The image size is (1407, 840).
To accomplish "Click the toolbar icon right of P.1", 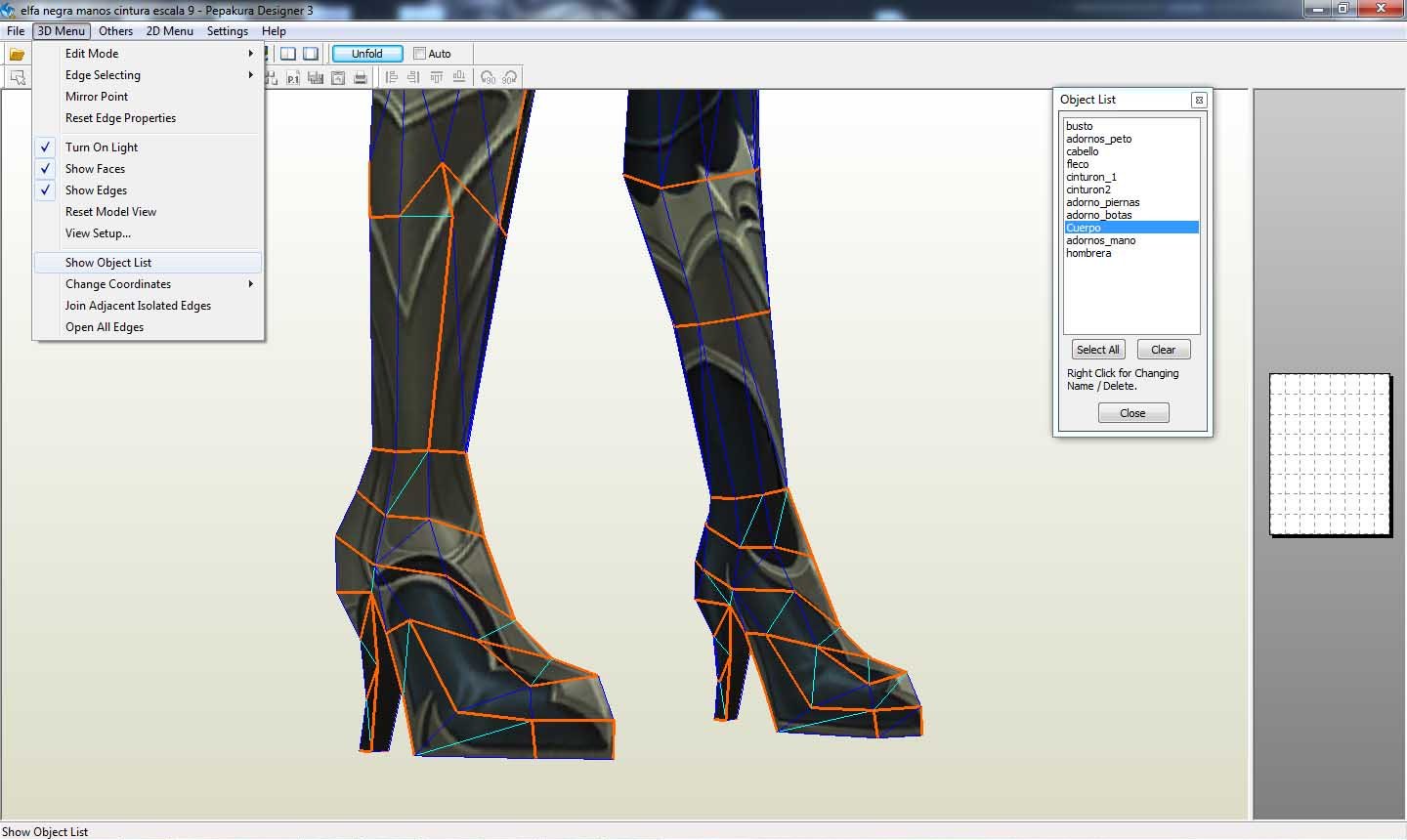I will [316, 77].
